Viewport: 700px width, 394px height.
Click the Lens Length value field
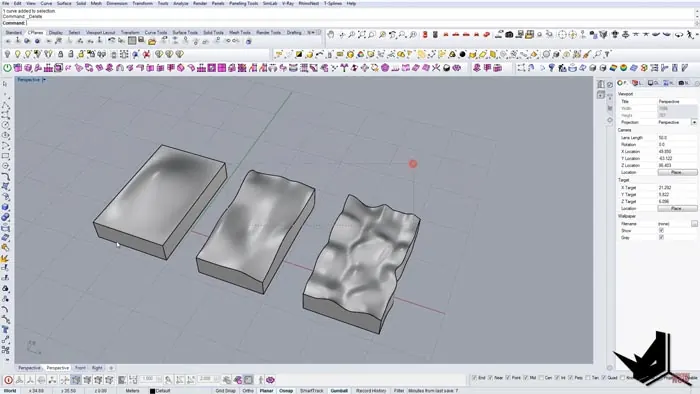pos(677,138)
